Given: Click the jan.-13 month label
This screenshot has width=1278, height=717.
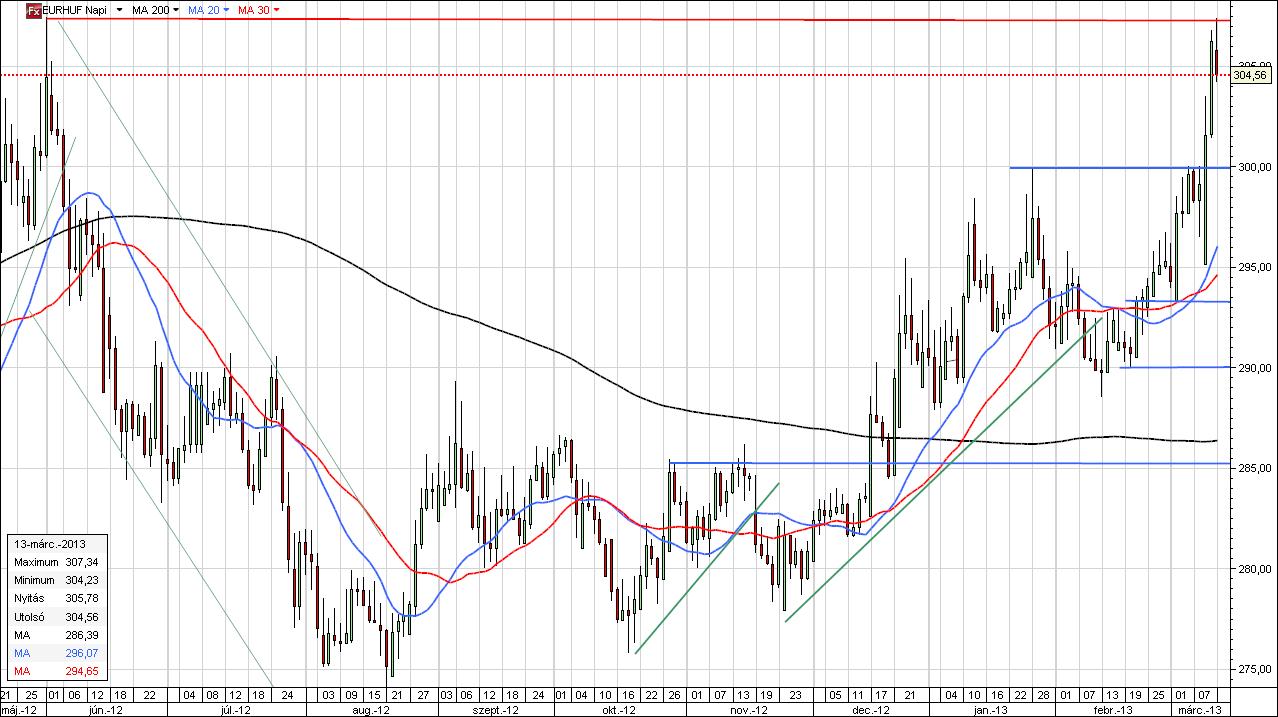Looking at the screenshot, I should tap(990, 709).
